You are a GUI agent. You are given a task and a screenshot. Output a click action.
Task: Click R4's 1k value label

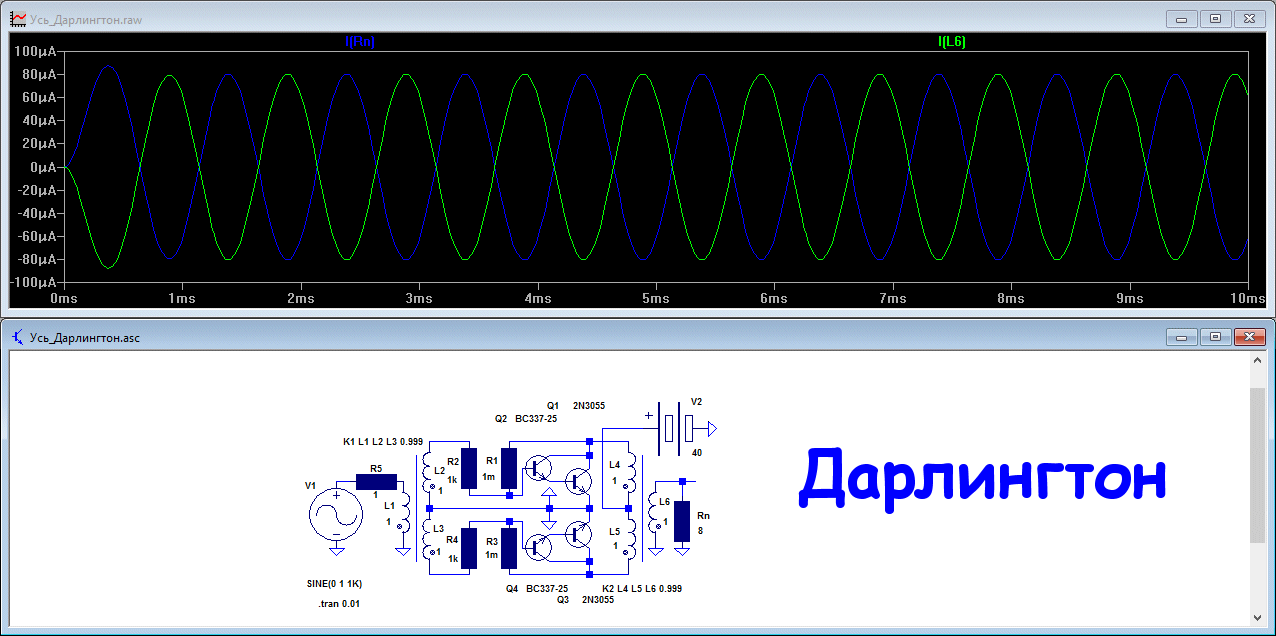pyautogui.click(x=452, y=558)
